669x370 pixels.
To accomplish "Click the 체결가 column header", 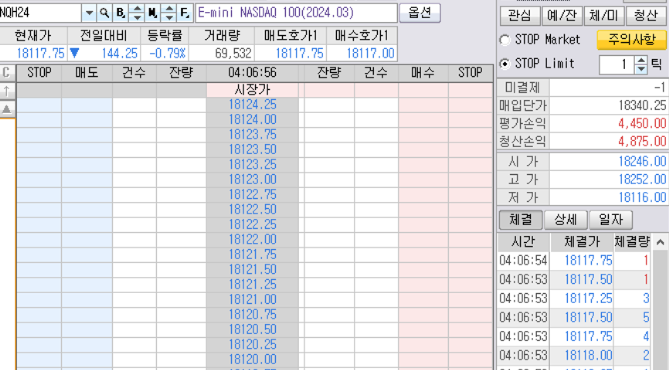I will pos(582,242).
